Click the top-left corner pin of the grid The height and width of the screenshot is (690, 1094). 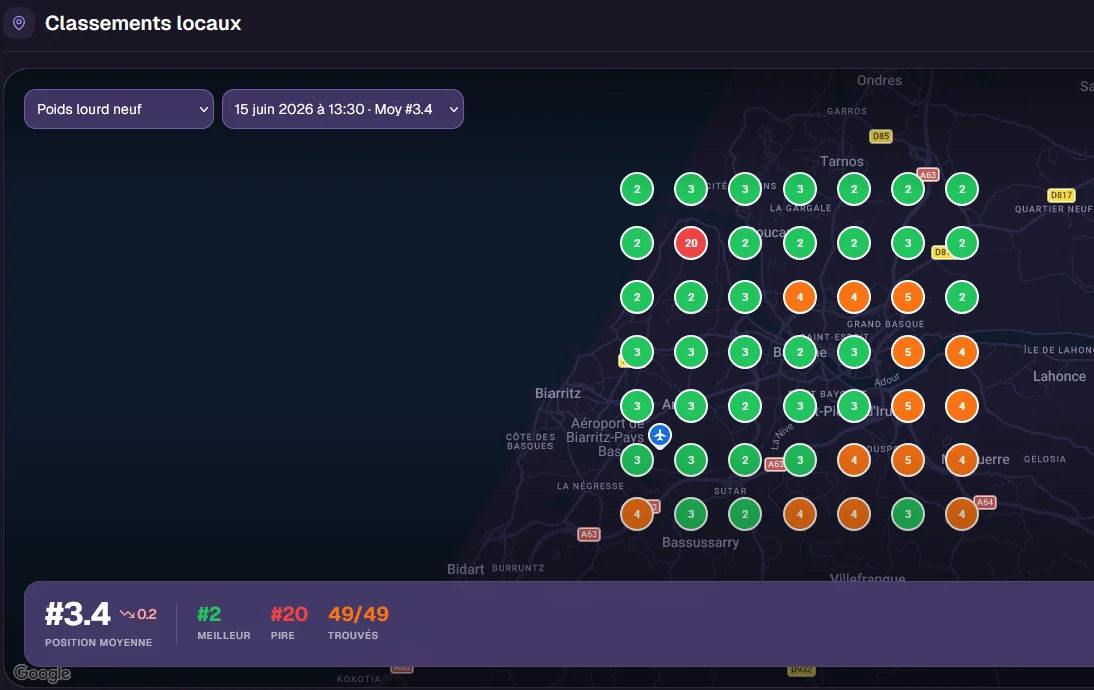click(637, 189)
